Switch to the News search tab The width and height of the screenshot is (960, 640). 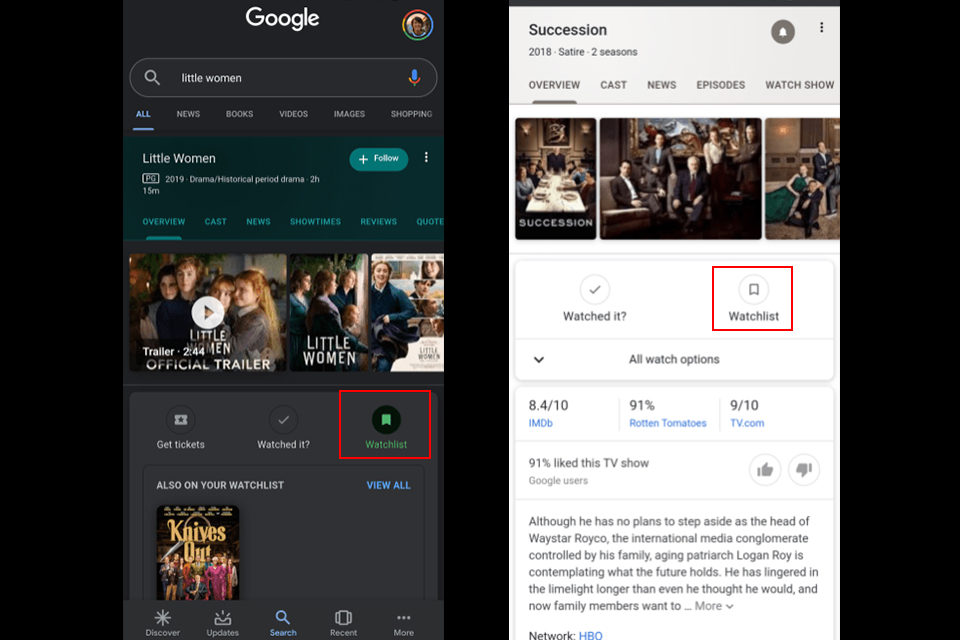point(188,114)
